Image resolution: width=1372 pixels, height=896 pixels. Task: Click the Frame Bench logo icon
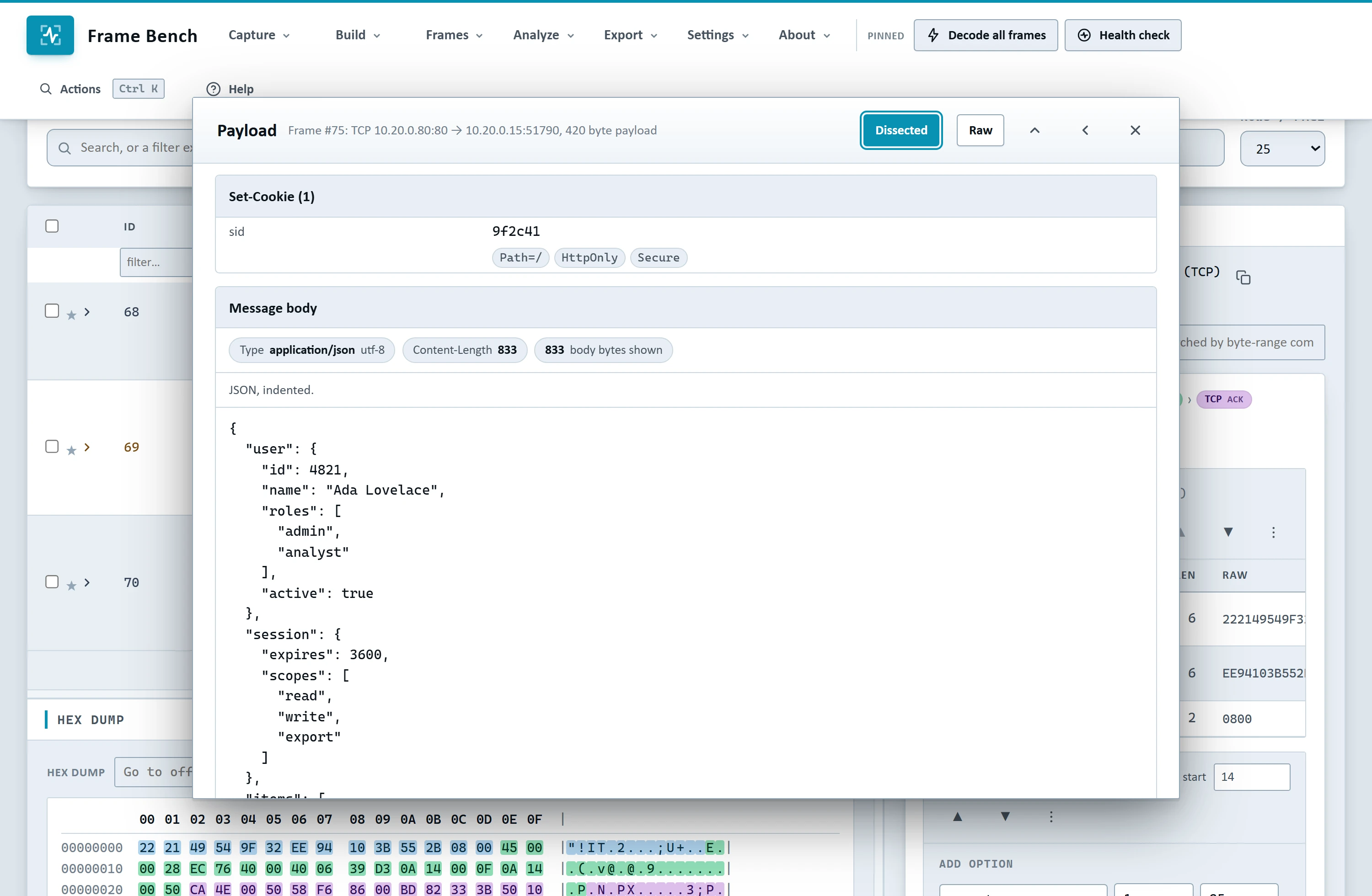tap(50, 35)
